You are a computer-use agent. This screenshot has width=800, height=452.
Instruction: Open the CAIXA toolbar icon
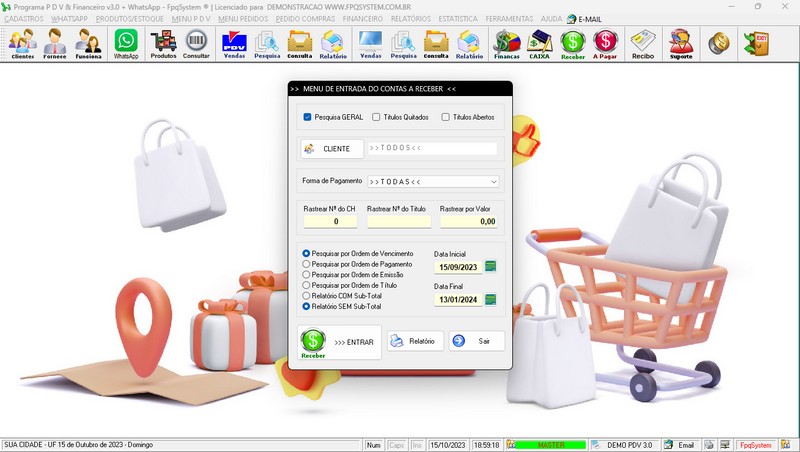point(539,44)
